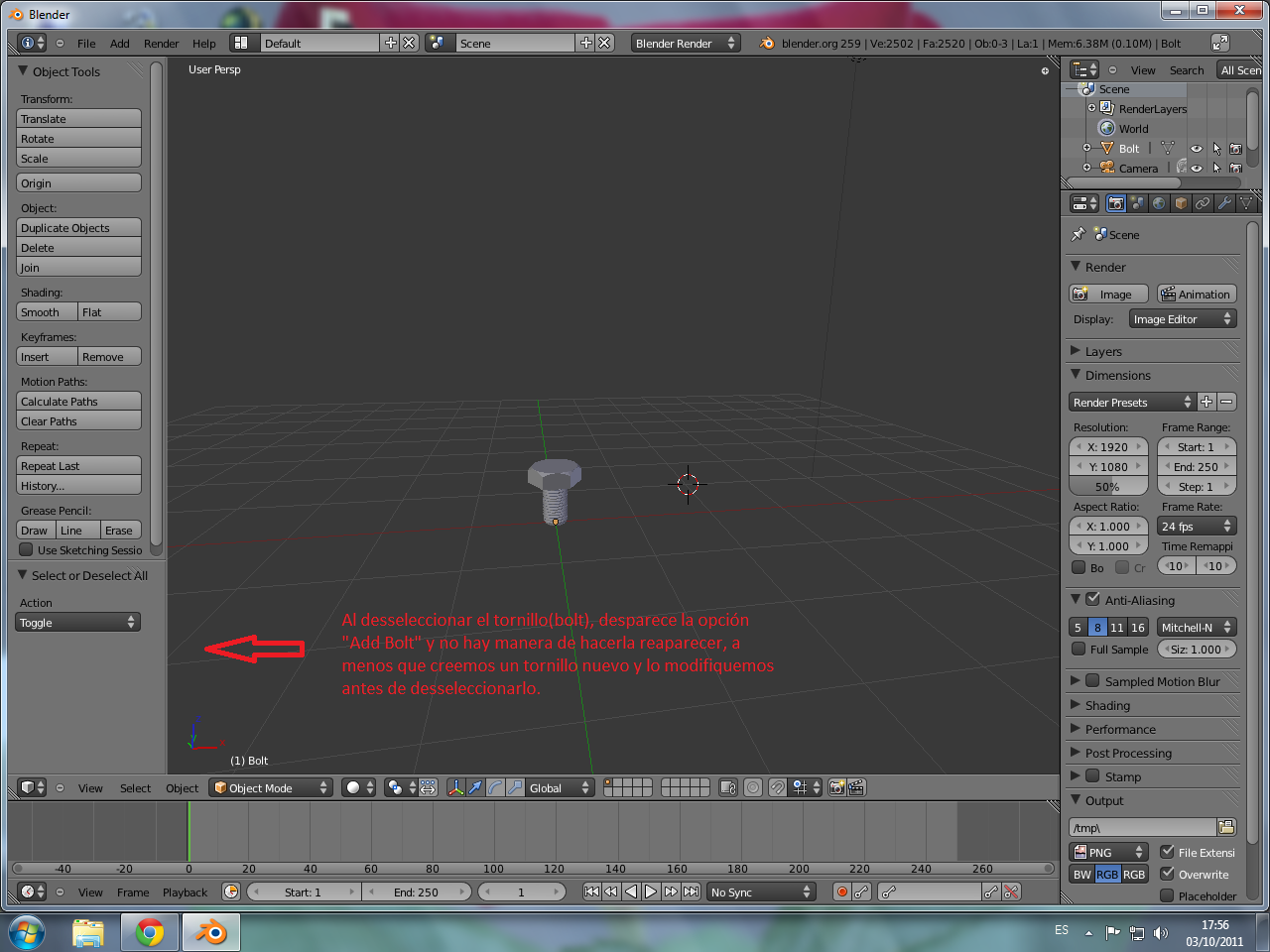
Task: Open the World properties tab
Action: [x=1159, y=203]
